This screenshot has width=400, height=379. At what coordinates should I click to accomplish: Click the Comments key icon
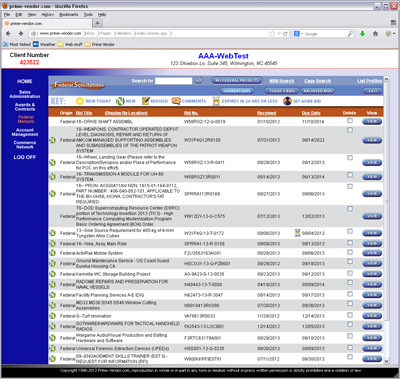point(176,101)
